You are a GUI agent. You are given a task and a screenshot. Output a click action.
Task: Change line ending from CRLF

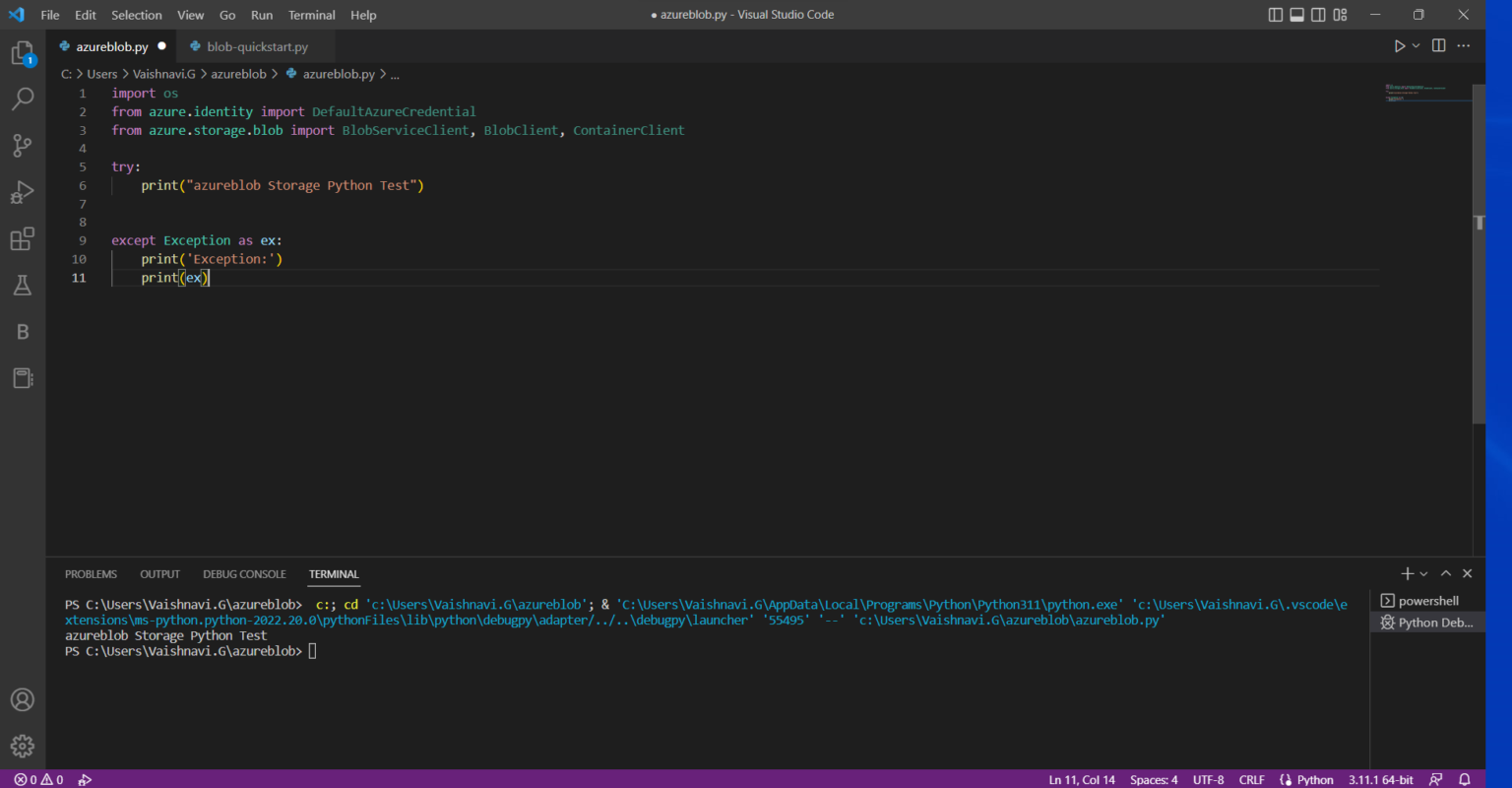click(x=1251, y=779)
